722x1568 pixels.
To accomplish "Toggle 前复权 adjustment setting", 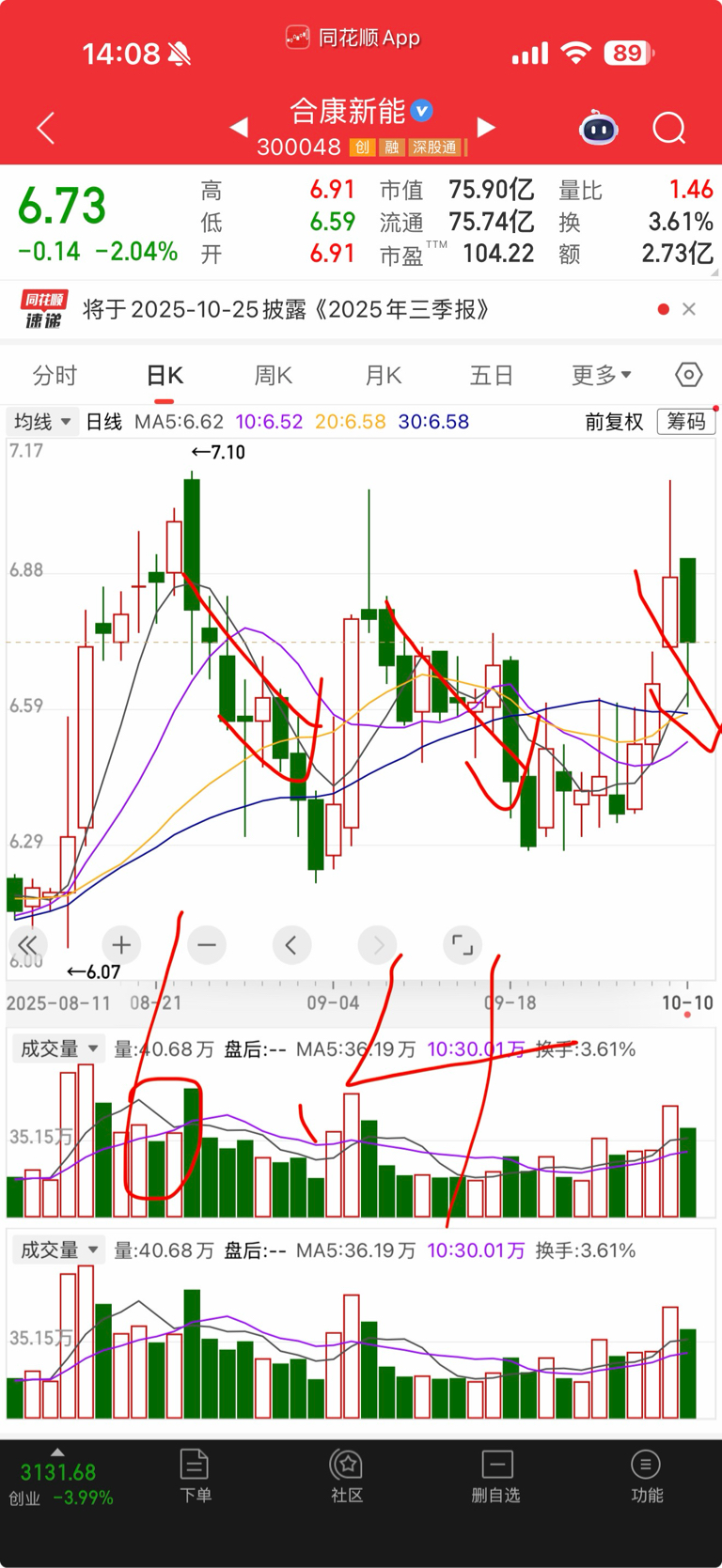I will (614, 422).
